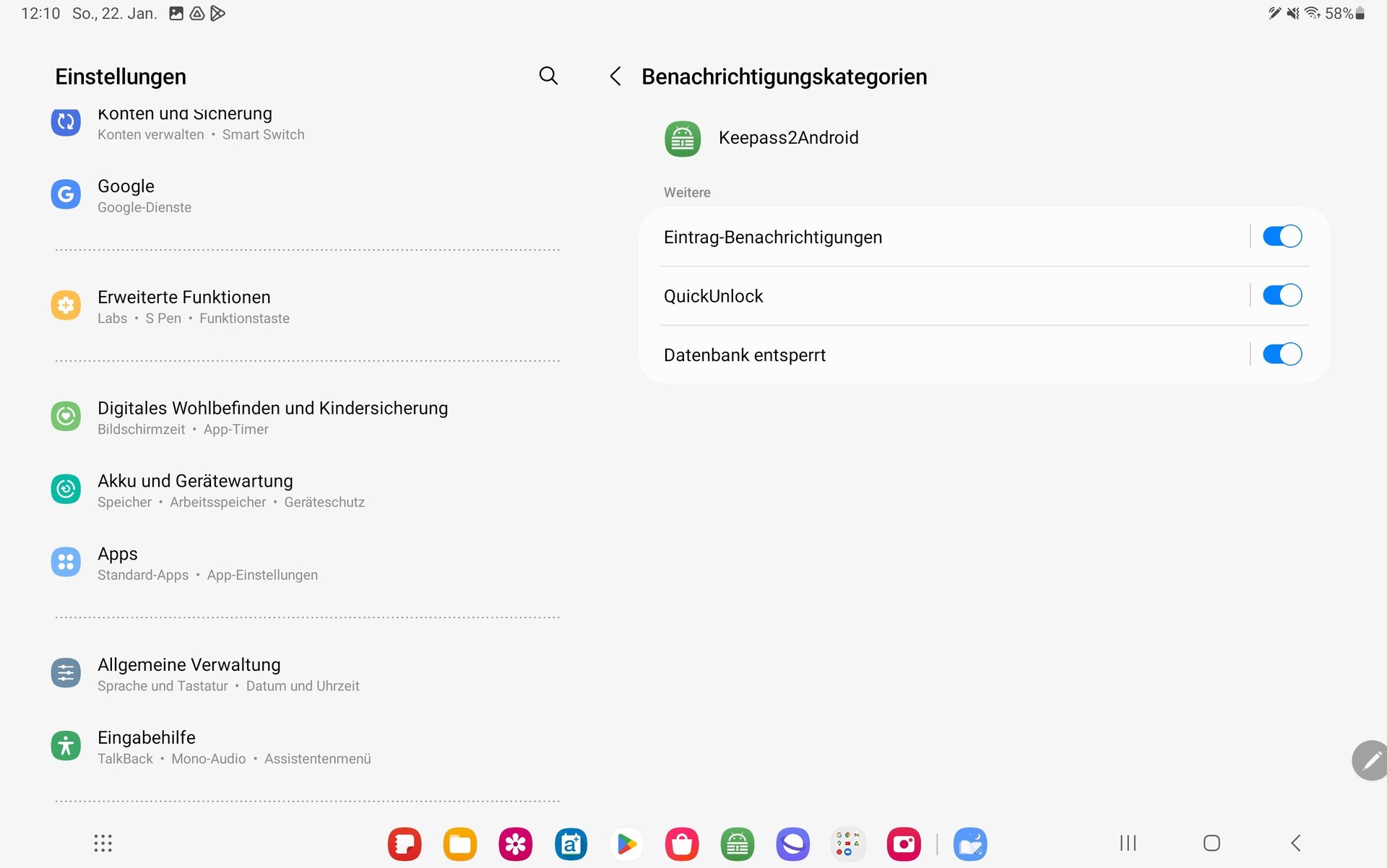Open Digitales Wohlbefinden icon
The width and height of the screenshot is (1387, 868).
pos(66,416)
